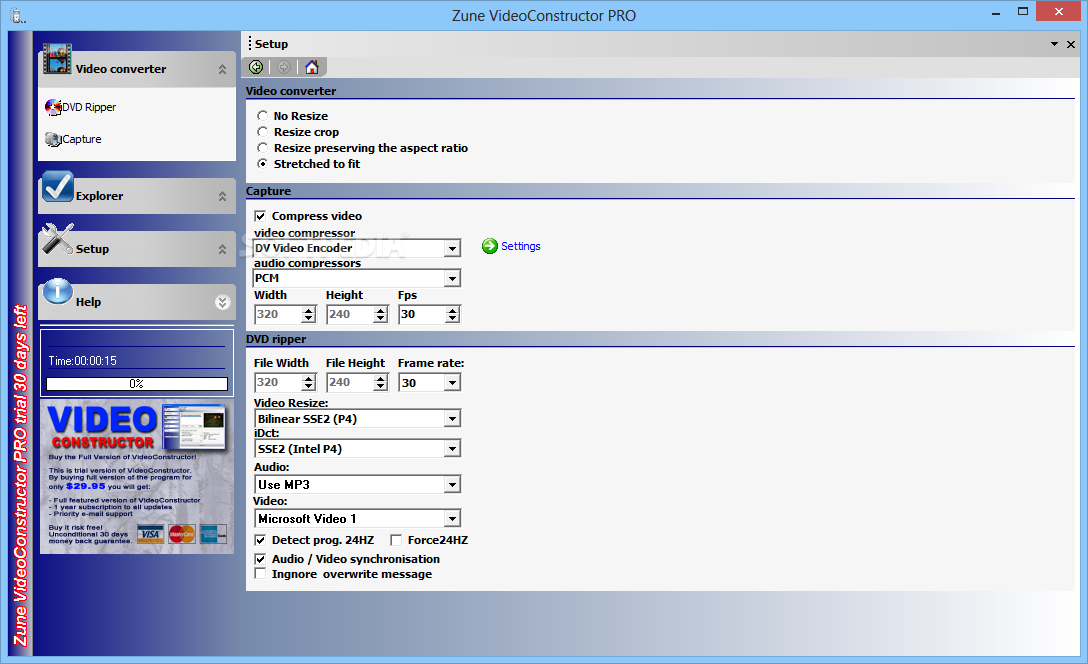
Task: Select Resize preserving the aspect ratio
Action: 262,147
